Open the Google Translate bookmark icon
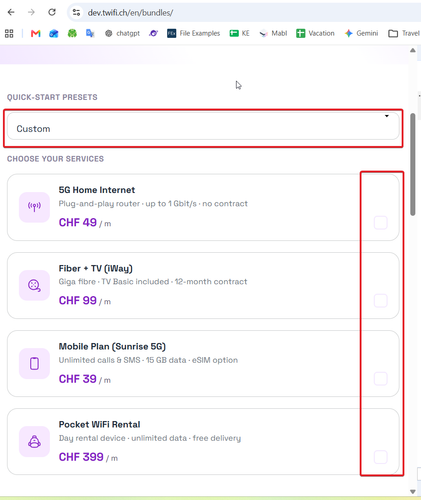Viewport: 421px width, 500px height. pos(90,33)
